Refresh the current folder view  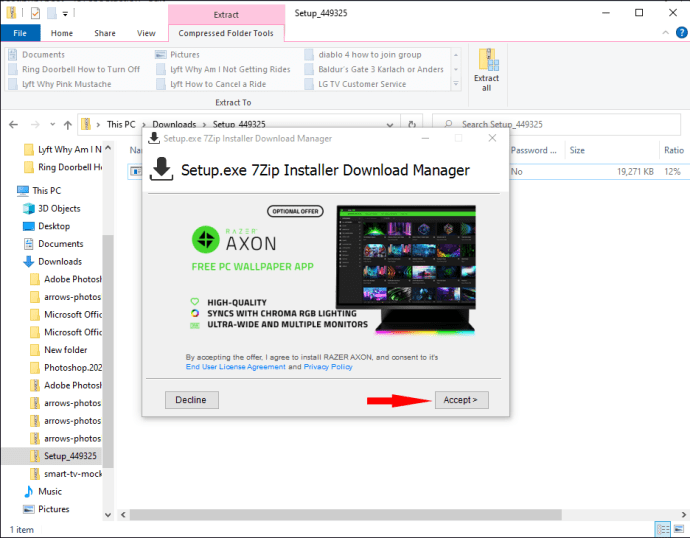412,125
